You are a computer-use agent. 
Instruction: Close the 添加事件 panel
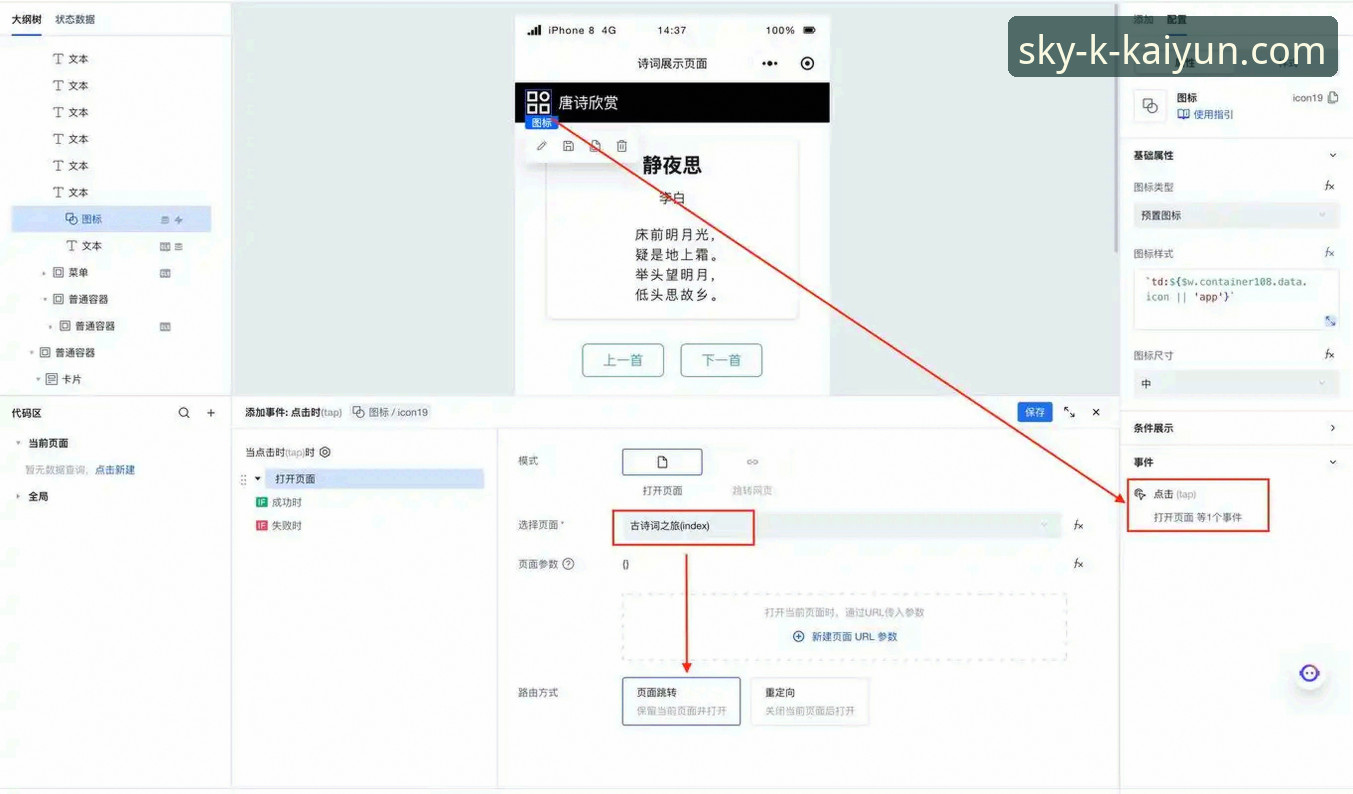tap(1096, 412)
